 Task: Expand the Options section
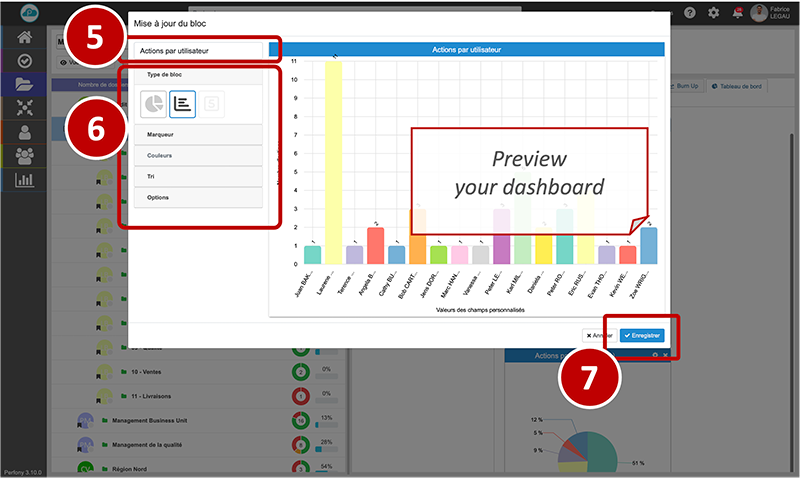coord(198,197)
